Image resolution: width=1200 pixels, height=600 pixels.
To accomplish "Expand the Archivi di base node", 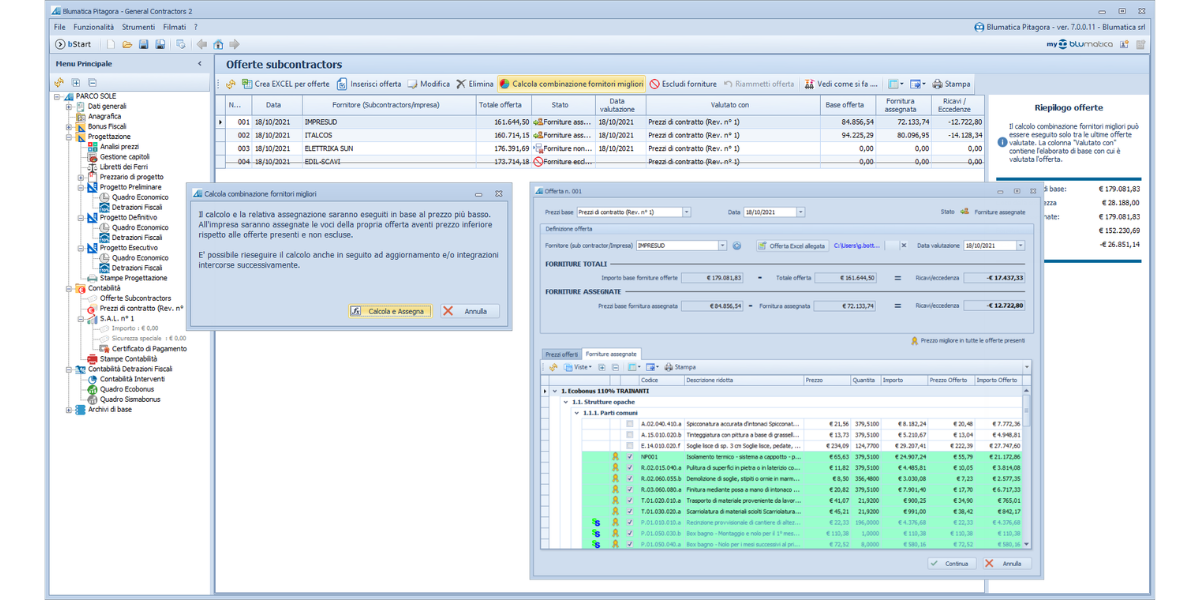I will coord(69,409).
